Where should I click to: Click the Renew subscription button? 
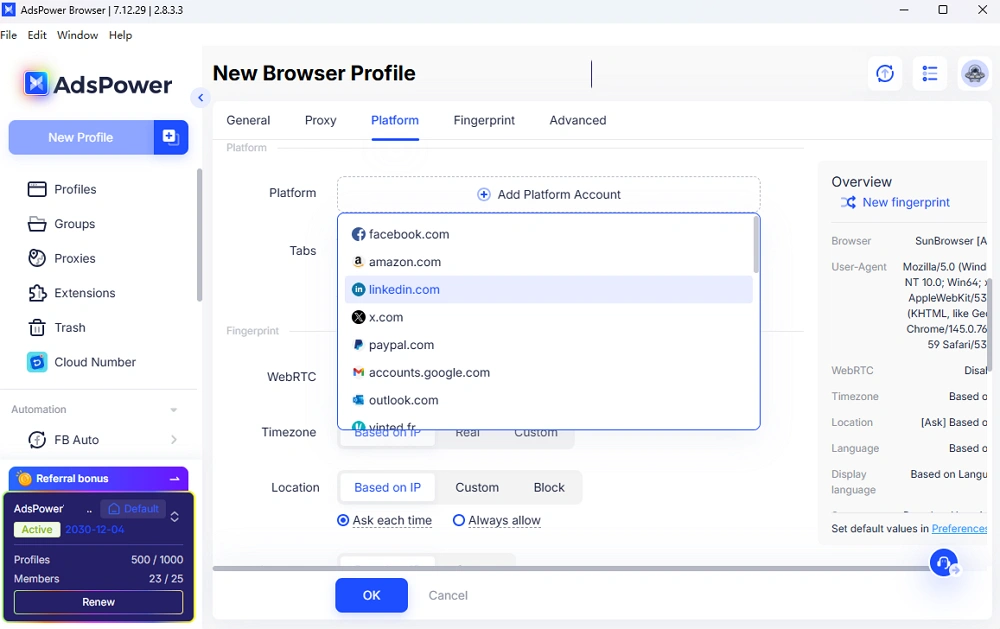point(98,602)
